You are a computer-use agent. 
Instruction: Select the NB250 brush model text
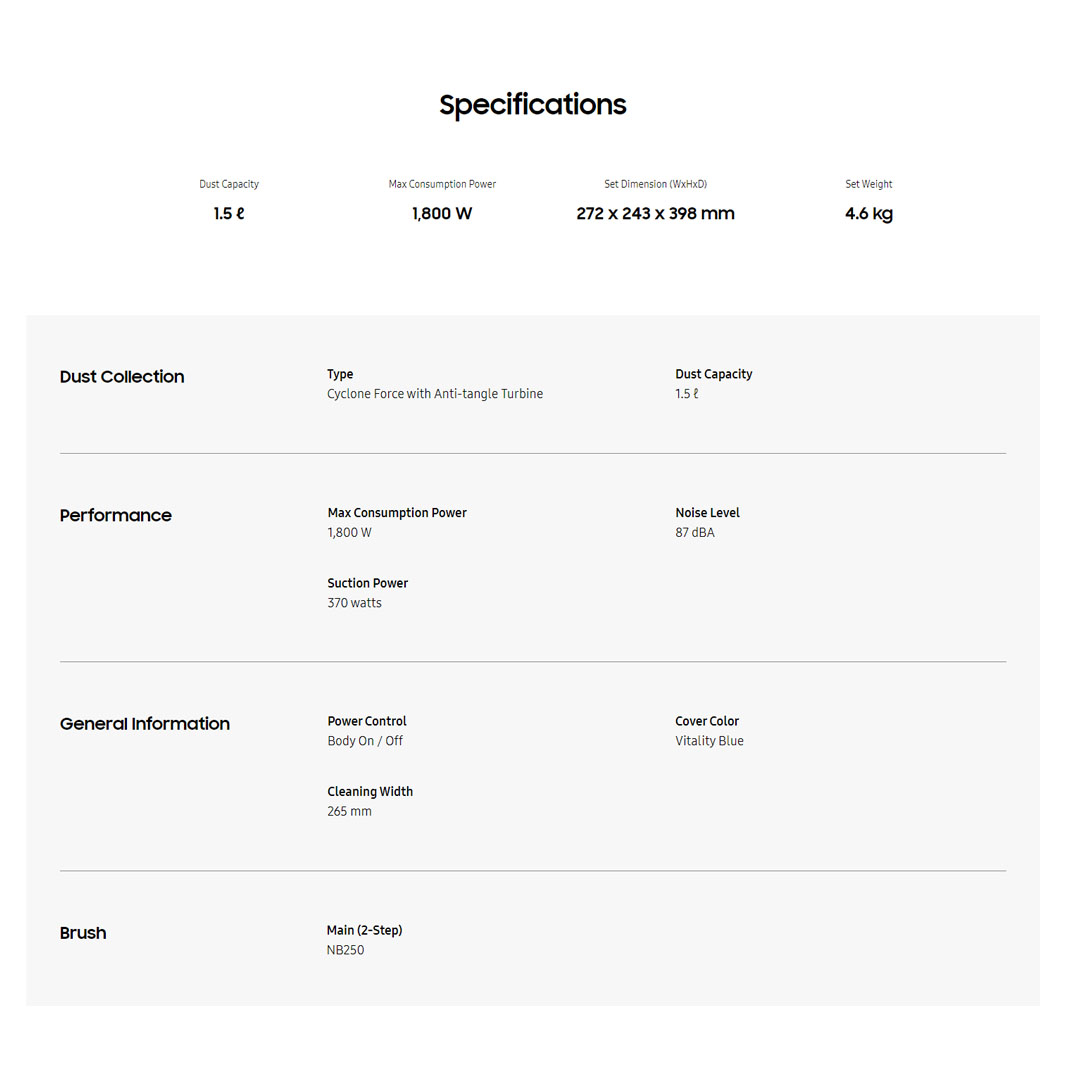(x=345, y=950)
